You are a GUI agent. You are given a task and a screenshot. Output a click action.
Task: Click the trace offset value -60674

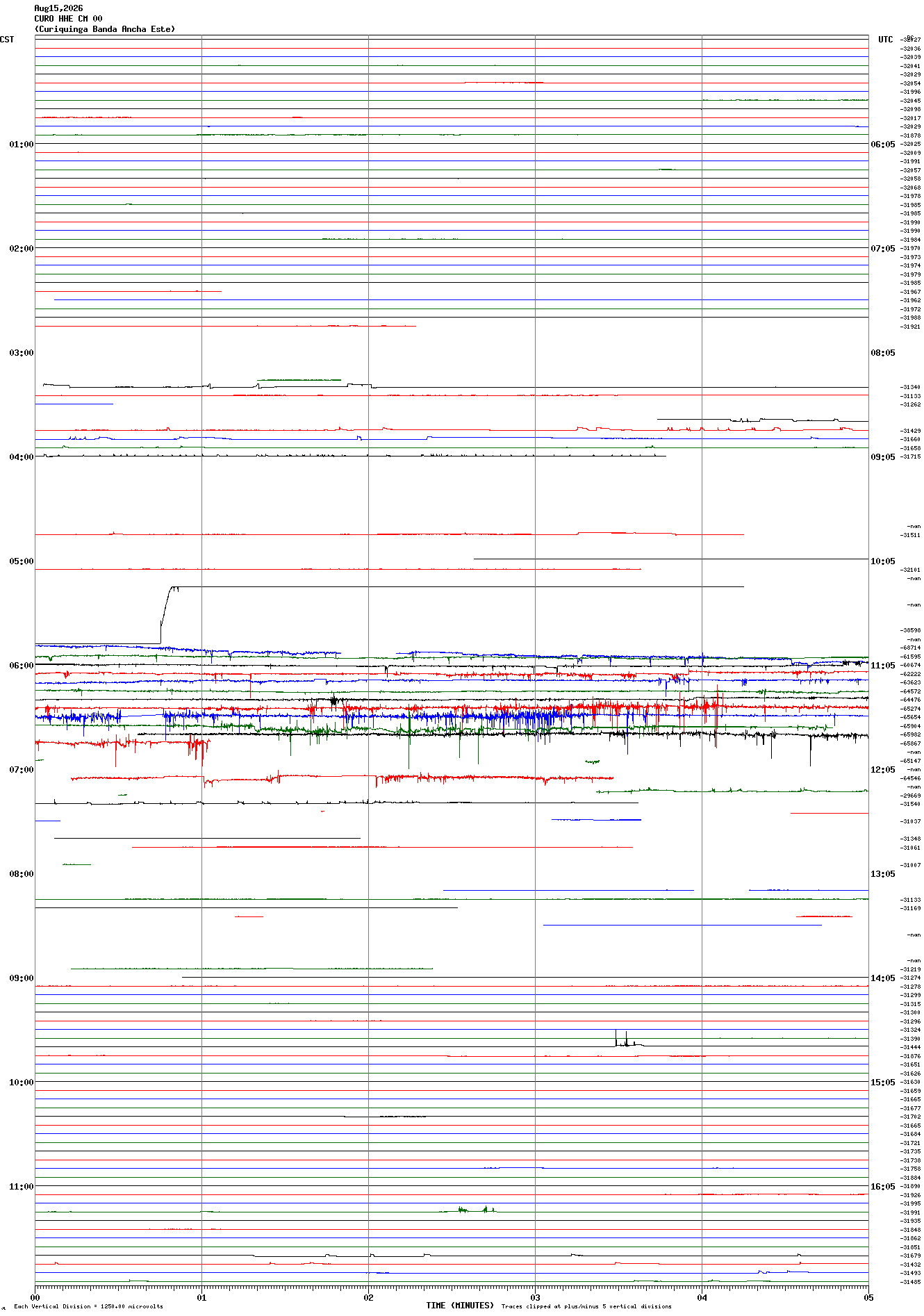pos(910,666)
